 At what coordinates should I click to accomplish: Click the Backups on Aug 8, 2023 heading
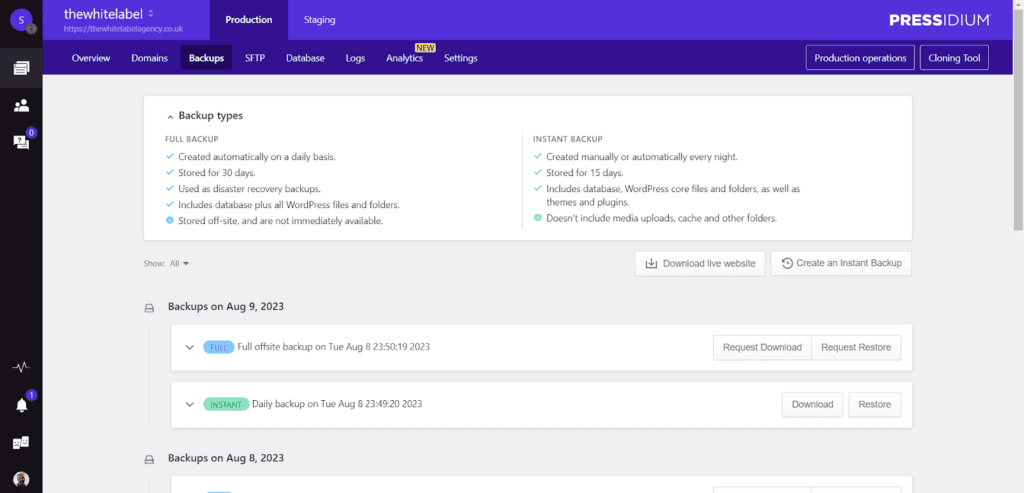point(226,458)
